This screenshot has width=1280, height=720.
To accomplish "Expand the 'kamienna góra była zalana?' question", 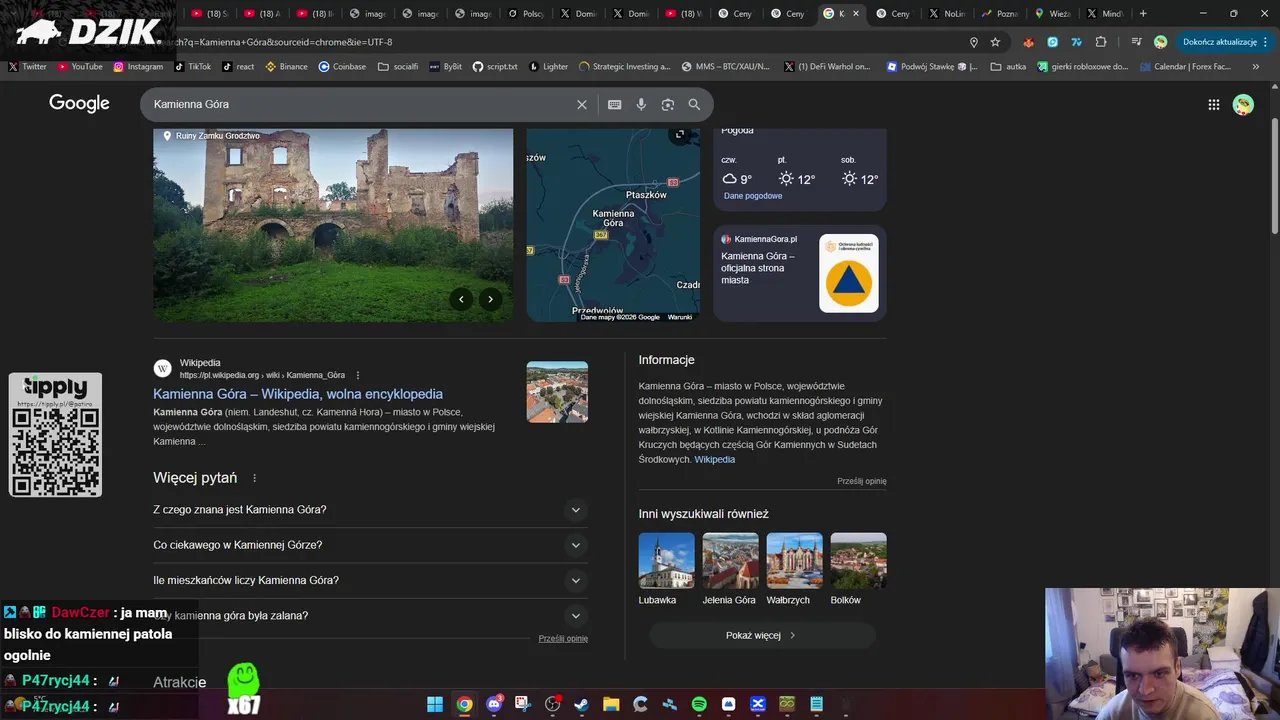I will 368,616.
